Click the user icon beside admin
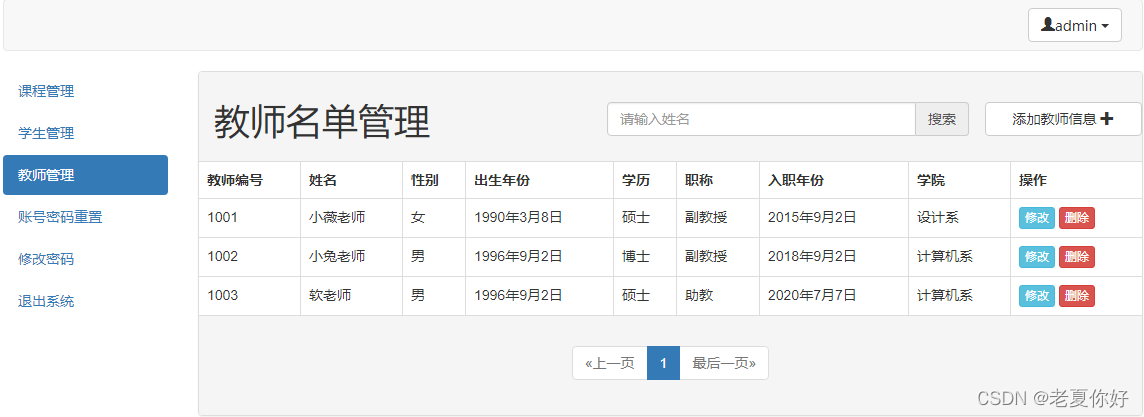The image size is (1144, 417). [x=1047, y=26]
